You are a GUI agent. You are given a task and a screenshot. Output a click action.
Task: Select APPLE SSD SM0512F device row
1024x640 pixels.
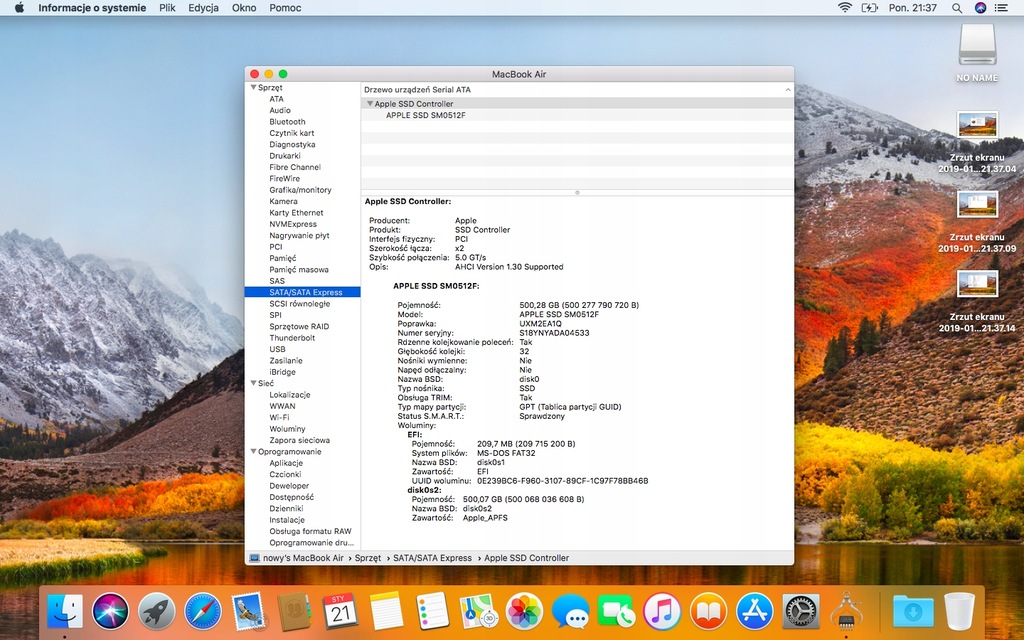click(x=425, y=115)
